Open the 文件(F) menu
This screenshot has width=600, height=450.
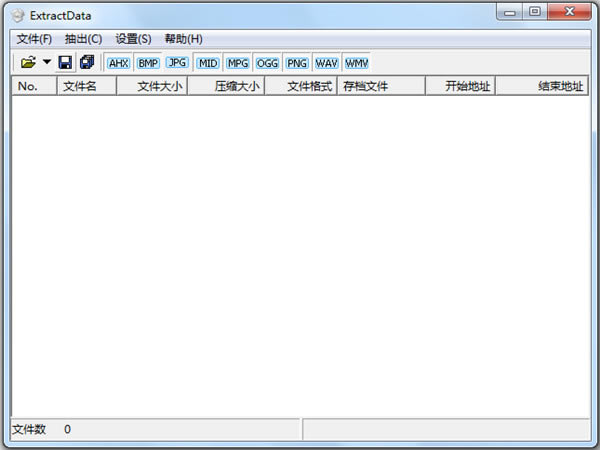[x=34, y=39]
